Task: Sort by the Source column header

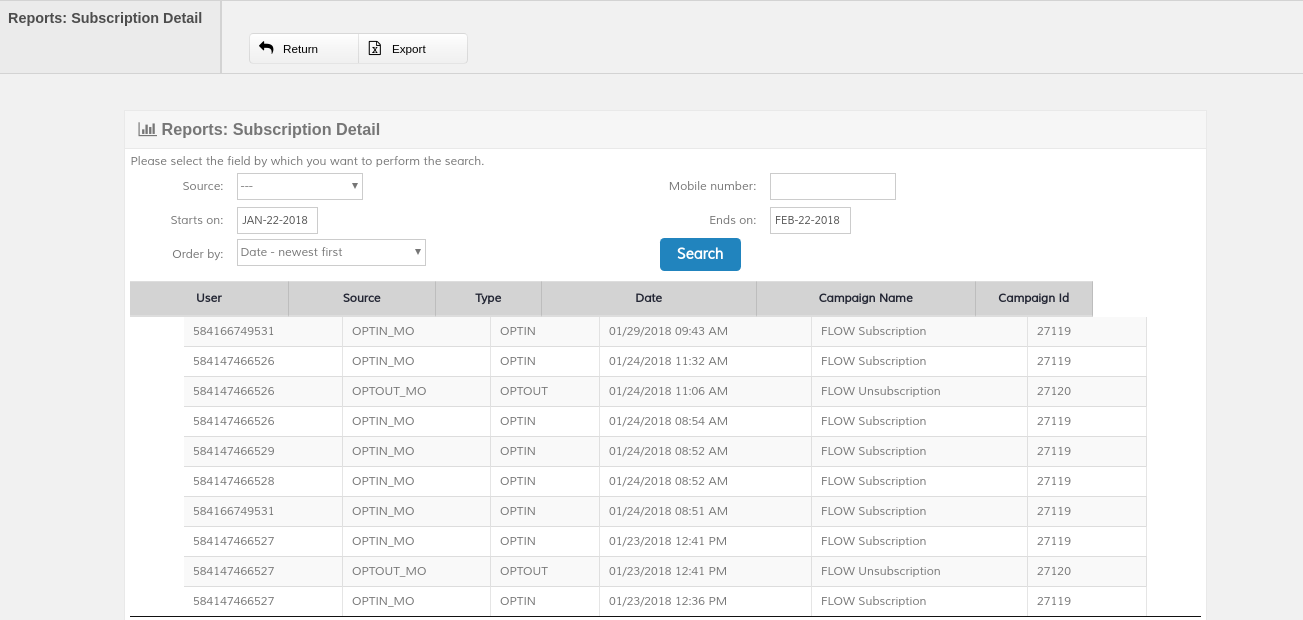Action: pos(361,298)
